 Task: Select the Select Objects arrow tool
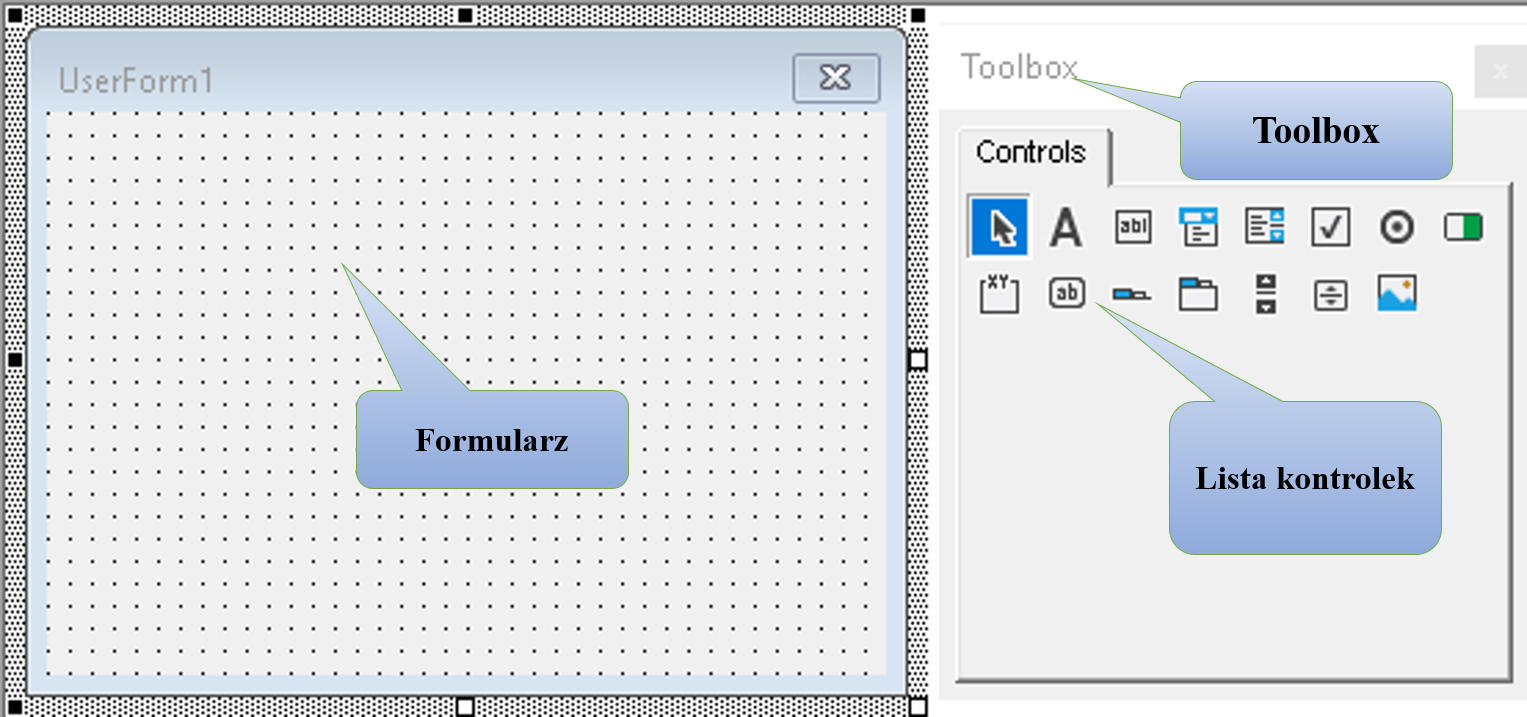pos(1000,228)
